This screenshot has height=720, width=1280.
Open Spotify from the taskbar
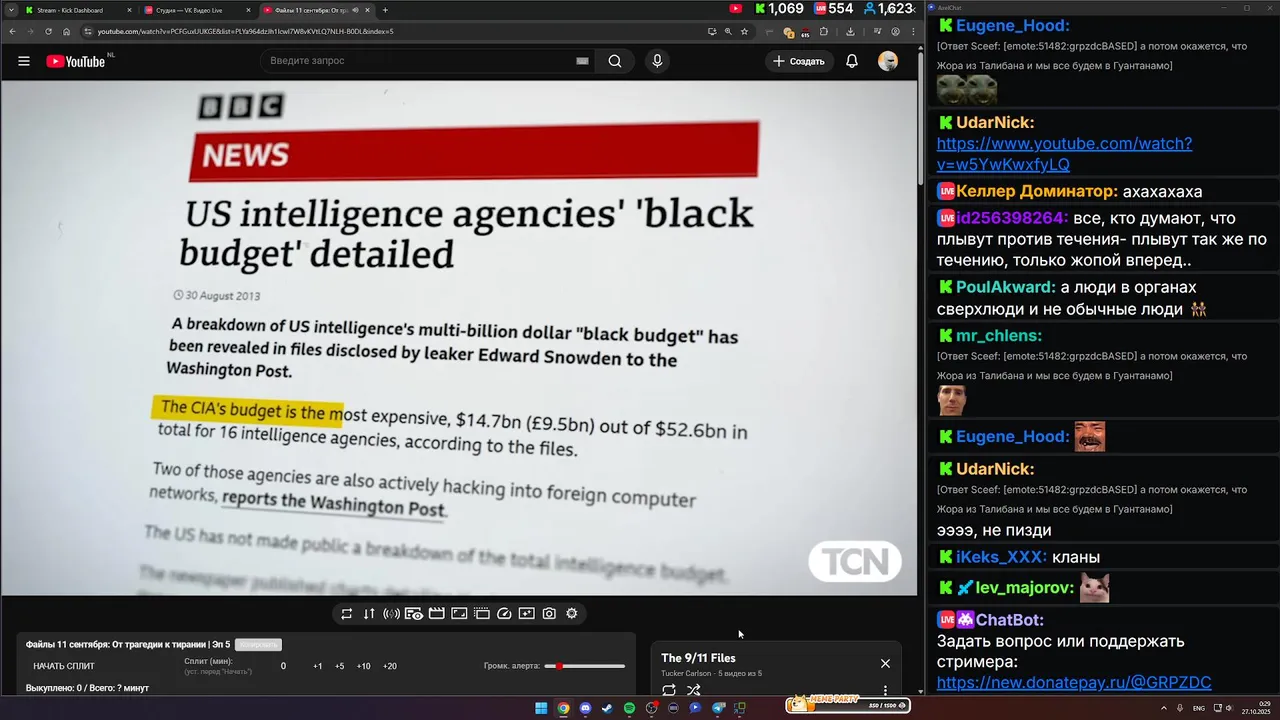629,708
